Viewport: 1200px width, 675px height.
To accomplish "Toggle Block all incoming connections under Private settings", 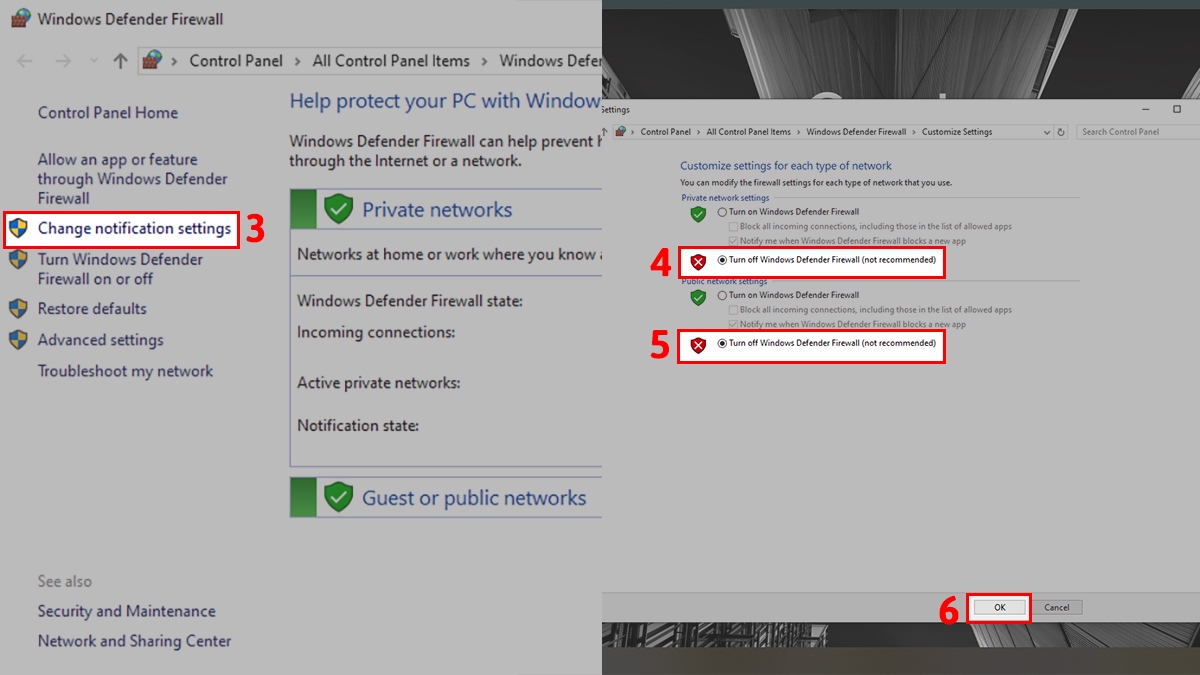I will (733, 227).
